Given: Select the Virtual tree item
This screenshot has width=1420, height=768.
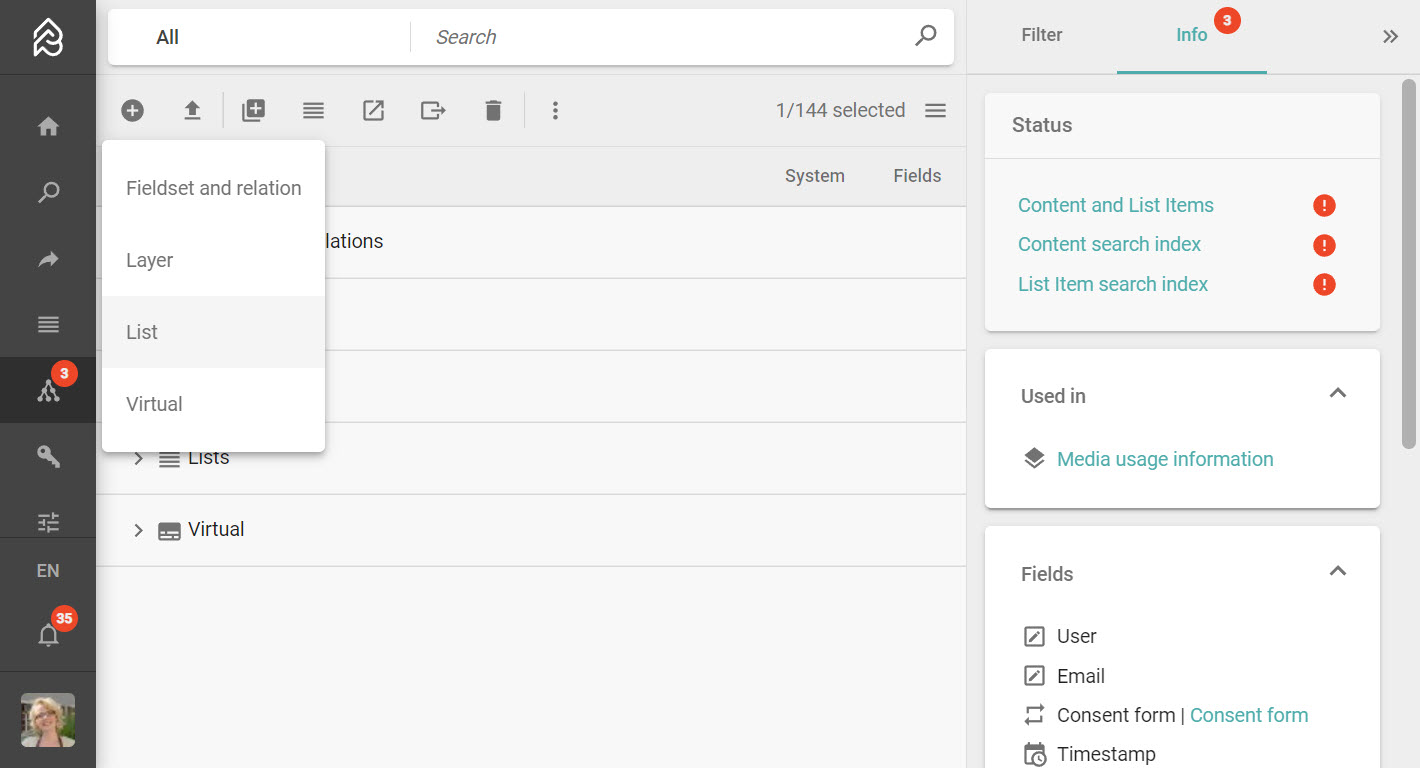Looking at the screenshot, I should [216, 529].
